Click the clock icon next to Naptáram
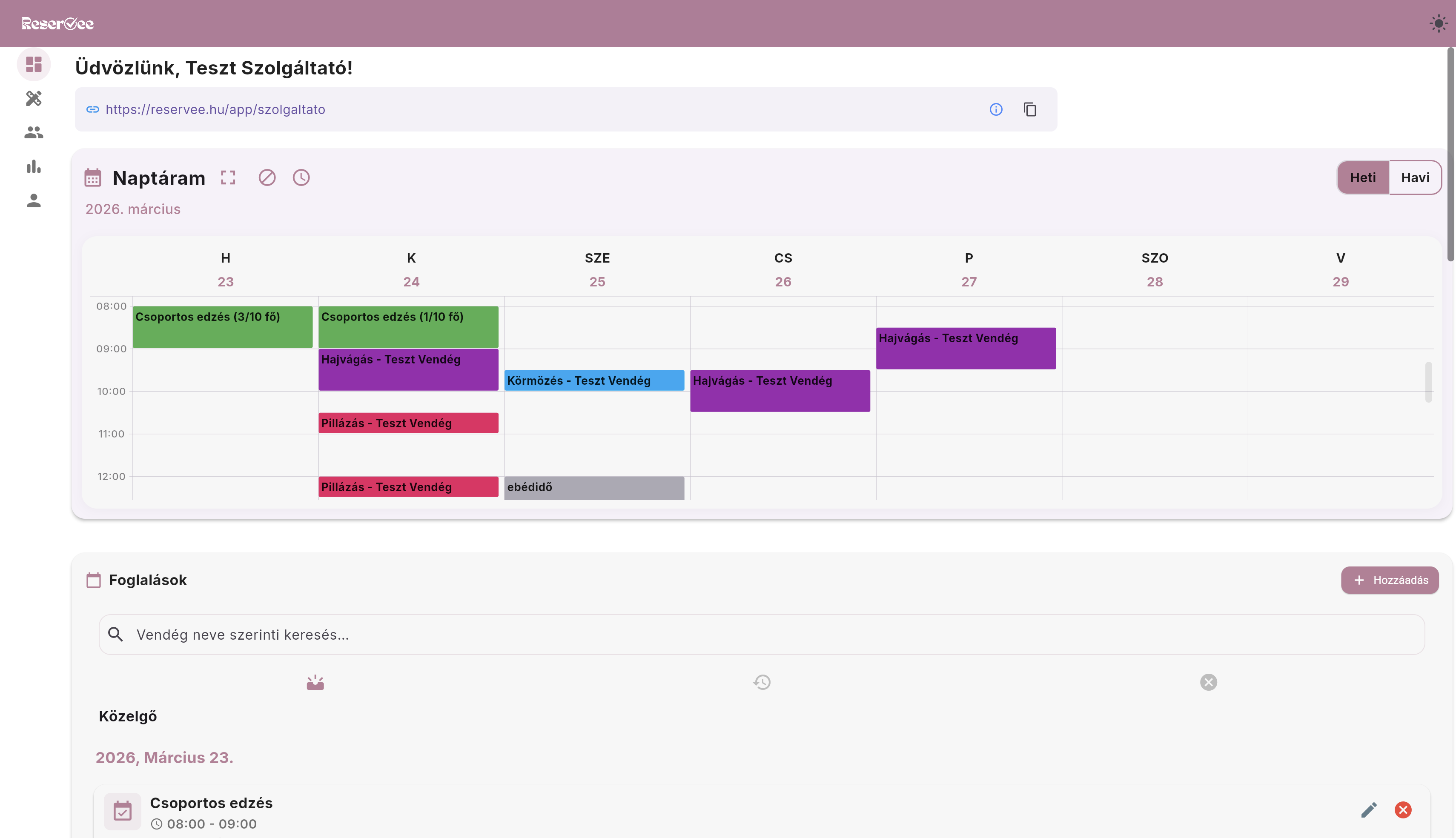1456x838 pixels. (x=301, y=178)
